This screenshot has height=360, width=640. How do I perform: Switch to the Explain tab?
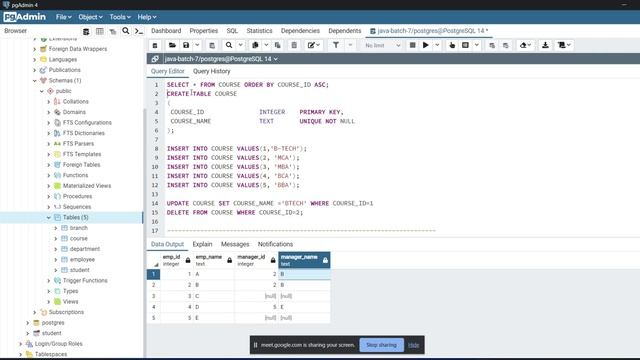point(202,244)
